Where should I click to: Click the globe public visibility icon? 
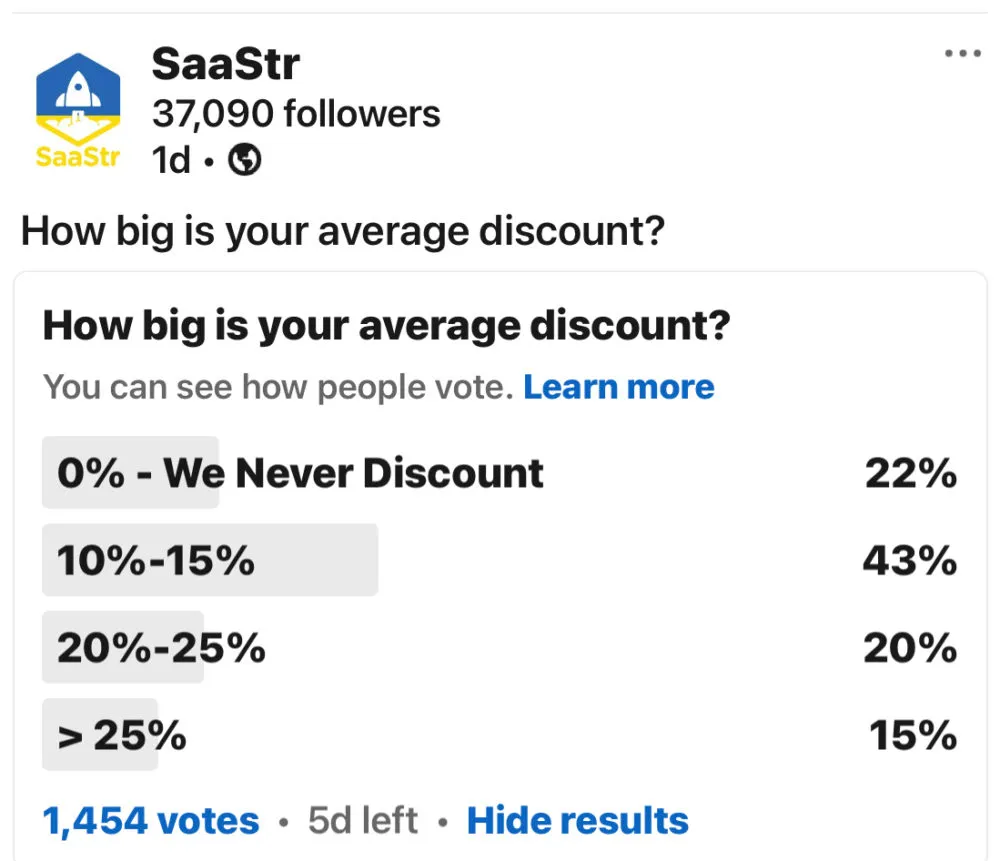point(245,160)
